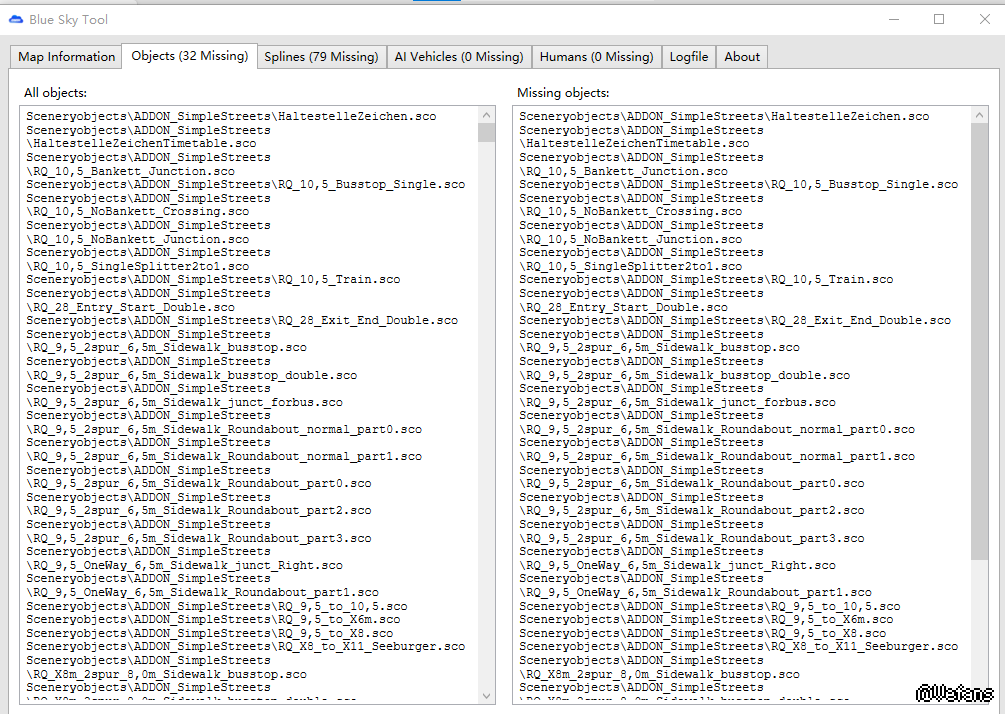The width and height of the screenshot is (1005, 714).
Task: Click the All objects list scroll-up arrow
Action: [x=486, y=115]
